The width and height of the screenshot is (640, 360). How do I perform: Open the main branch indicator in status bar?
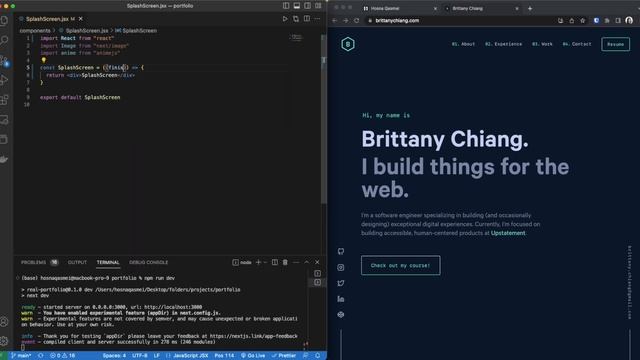point(21,356)
